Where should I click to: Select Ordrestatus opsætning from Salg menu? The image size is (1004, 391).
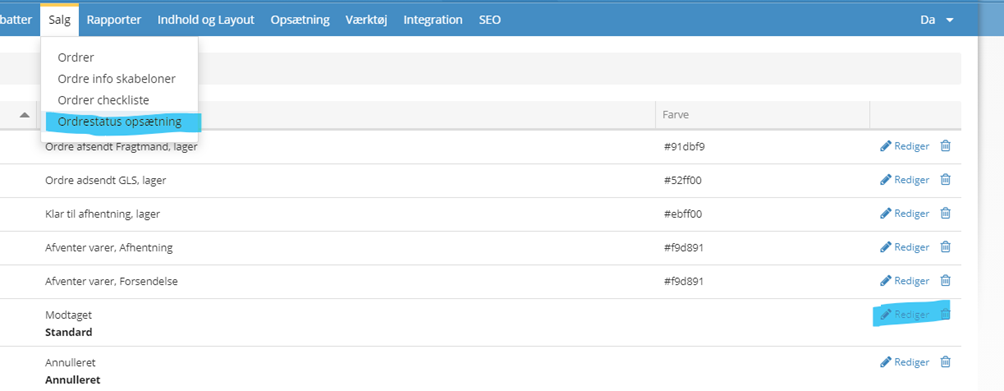click(120, 121)
